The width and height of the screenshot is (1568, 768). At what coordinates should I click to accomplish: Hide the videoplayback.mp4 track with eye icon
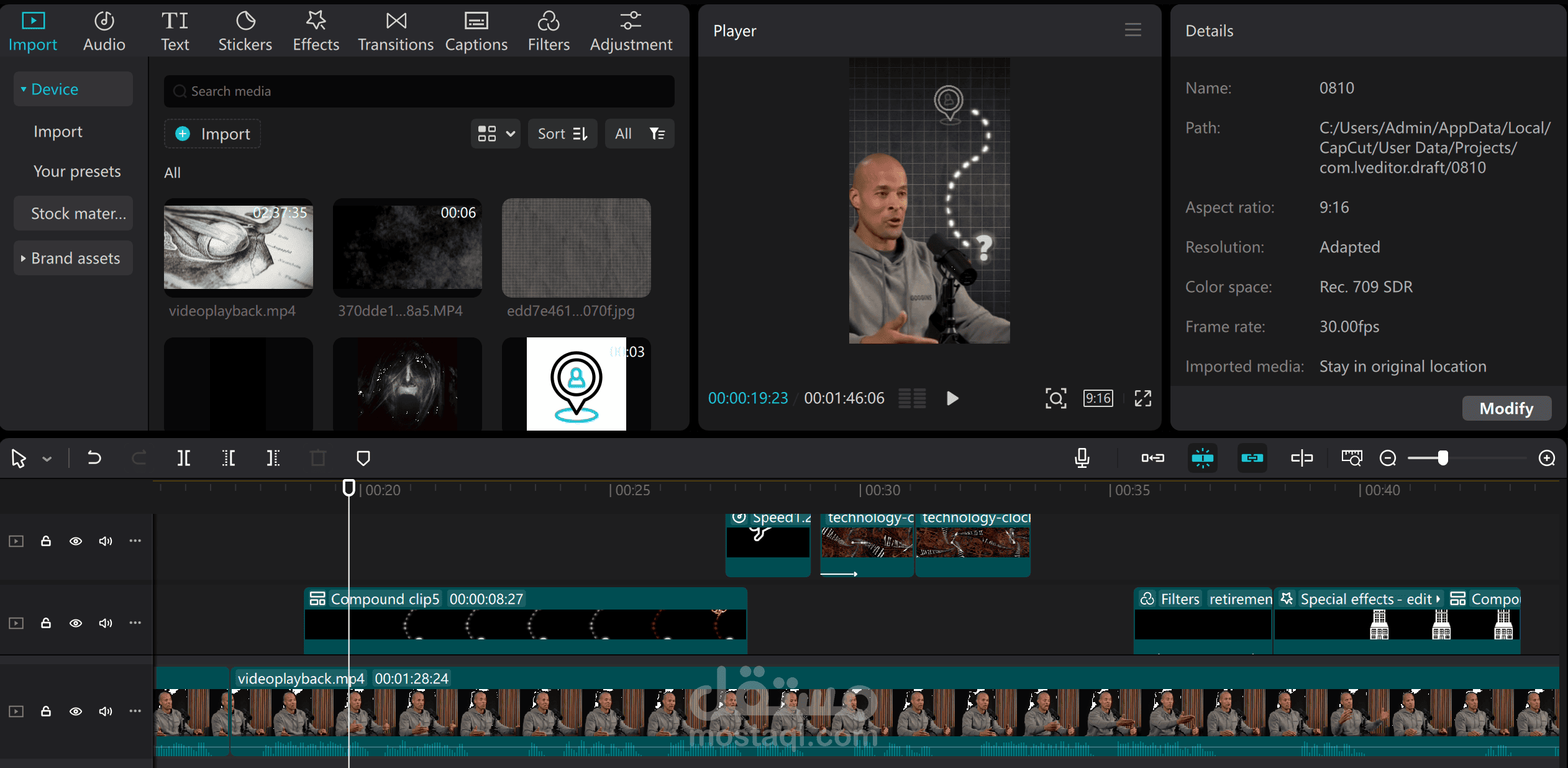point(76,711)
